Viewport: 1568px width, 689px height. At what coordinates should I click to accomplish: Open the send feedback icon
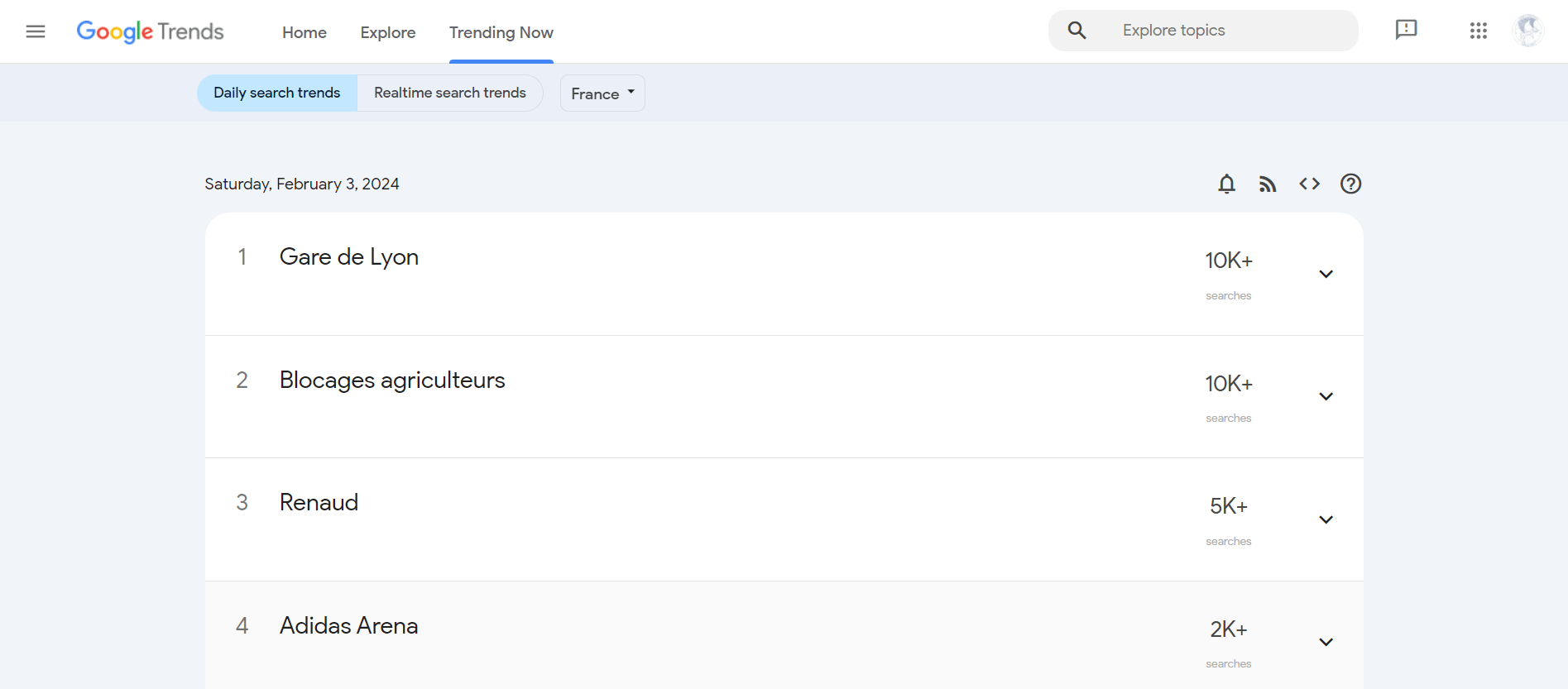[1406, 30]
